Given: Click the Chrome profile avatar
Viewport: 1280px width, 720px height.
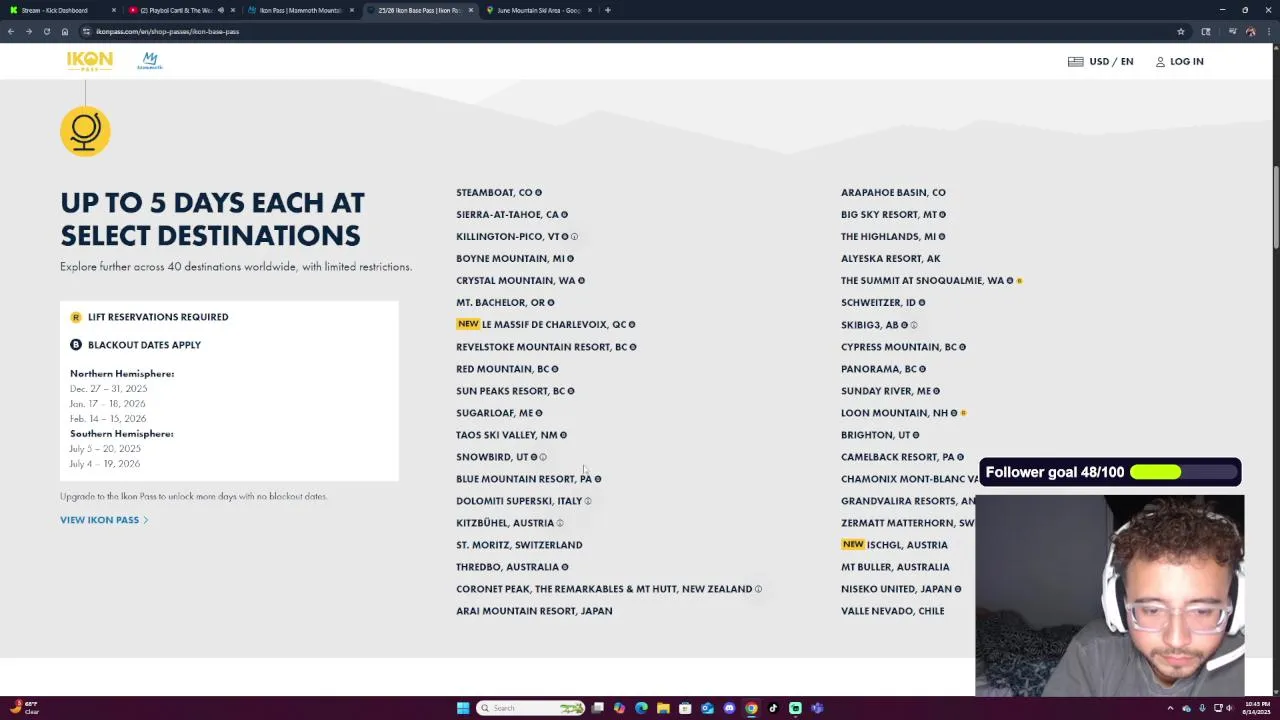Looking at the screenshot, I should click(x=1250, y=31).
